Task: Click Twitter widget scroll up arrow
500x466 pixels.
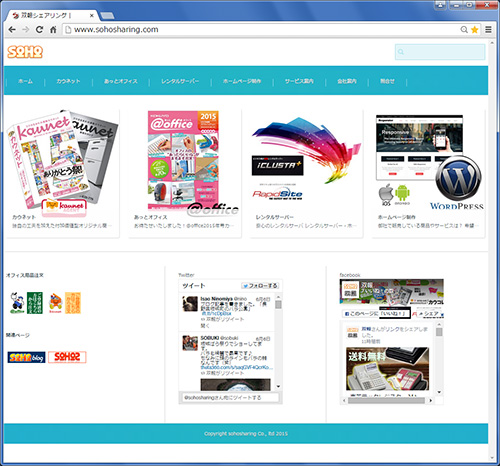Action: pyautogui.click(x=278, y=297)
